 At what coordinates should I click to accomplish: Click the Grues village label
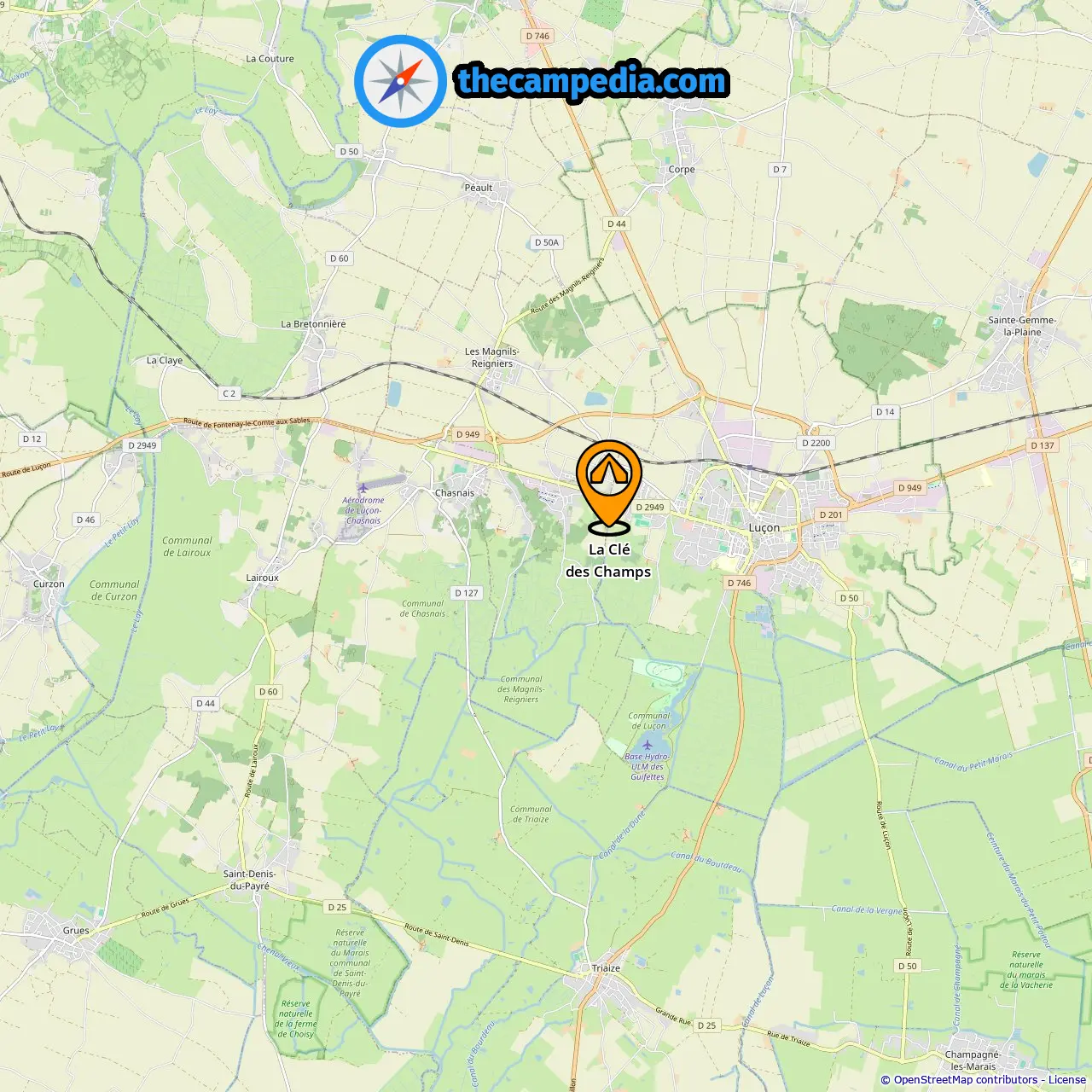coord(76,931)
